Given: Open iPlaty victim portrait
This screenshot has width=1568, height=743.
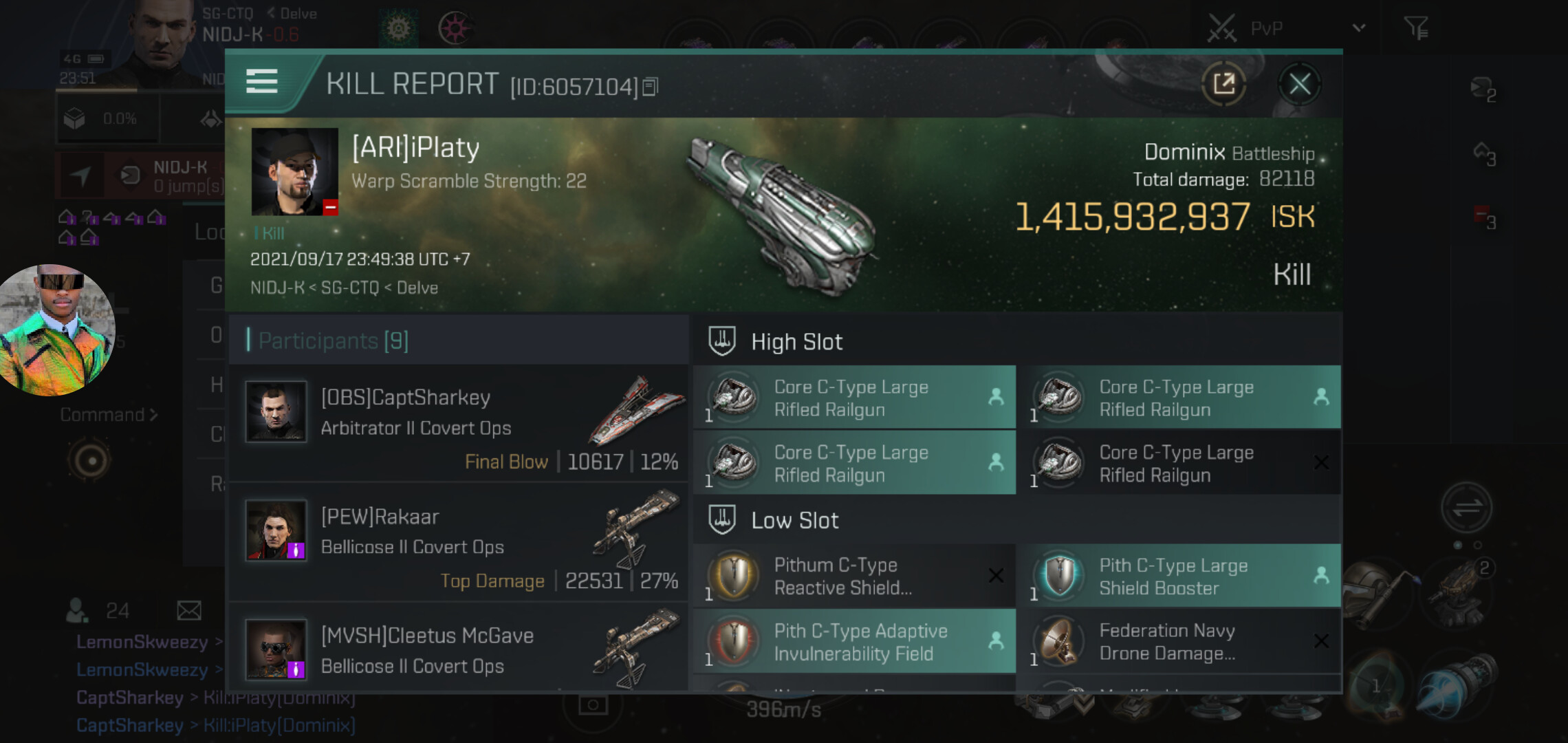Looking at the screenshot, I should pyautogui.click(x=294, y=171).
